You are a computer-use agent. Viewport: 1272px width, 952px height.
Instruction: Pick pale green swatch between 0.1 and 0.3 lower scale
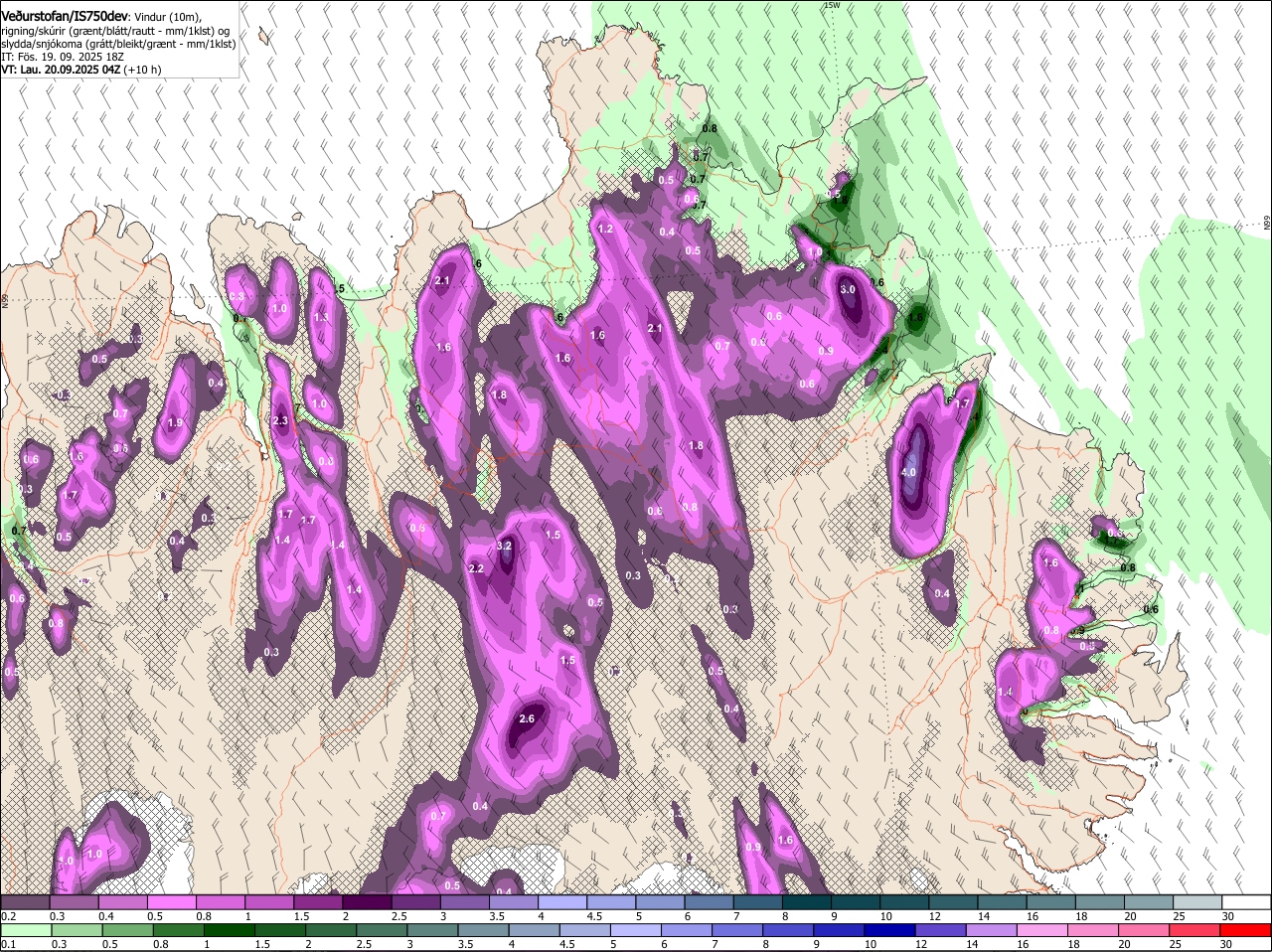[x=25, y=930]
